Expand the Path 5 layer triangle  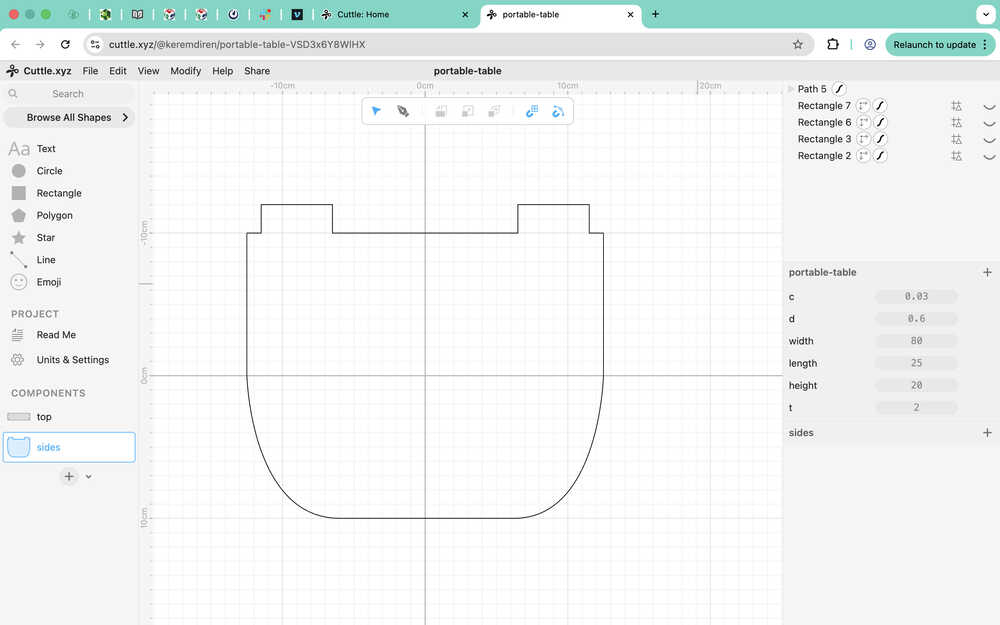(791, 89)
